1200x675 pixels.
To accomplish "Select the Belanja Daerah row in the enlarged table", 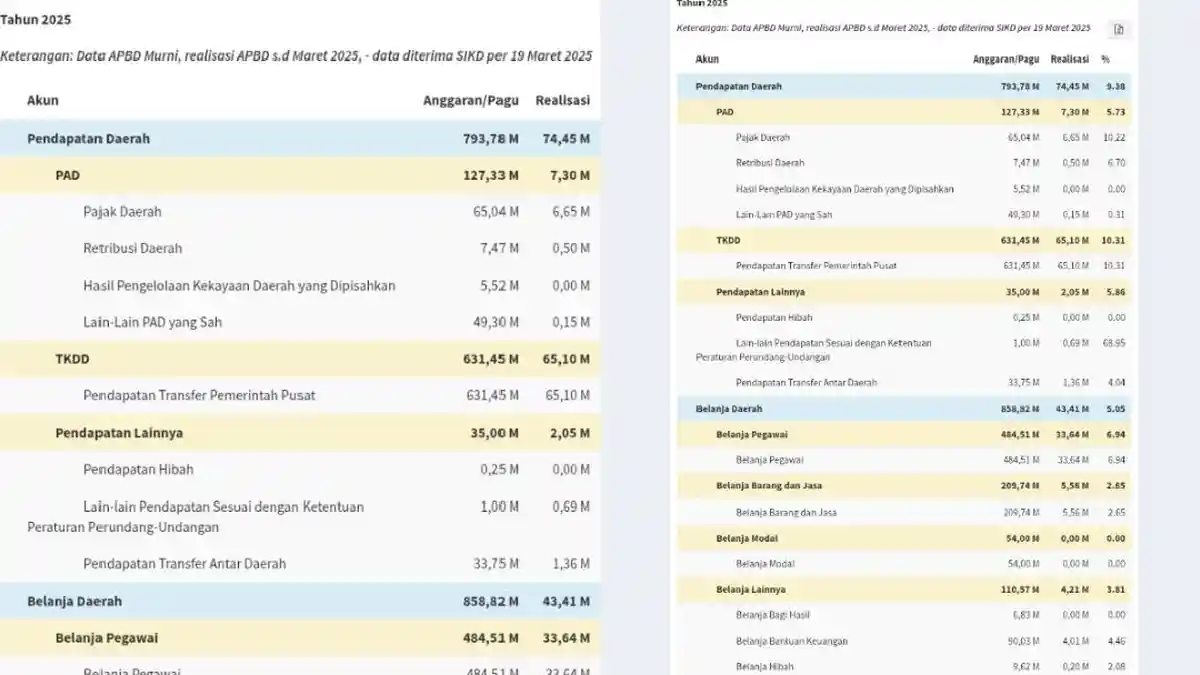I will 300,601.
